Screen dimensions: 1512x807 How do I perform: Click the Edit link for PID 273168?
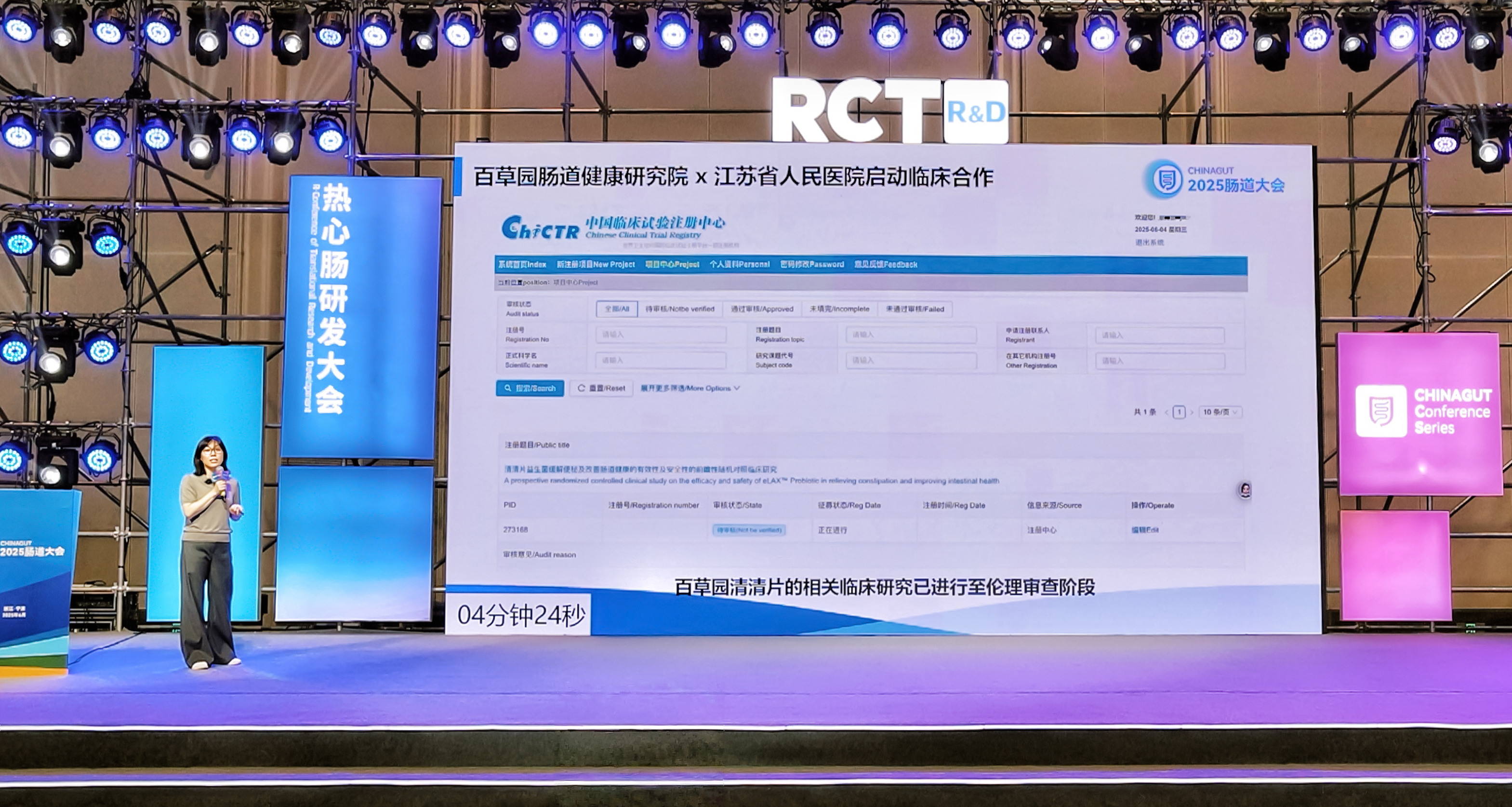(1144, 530)
